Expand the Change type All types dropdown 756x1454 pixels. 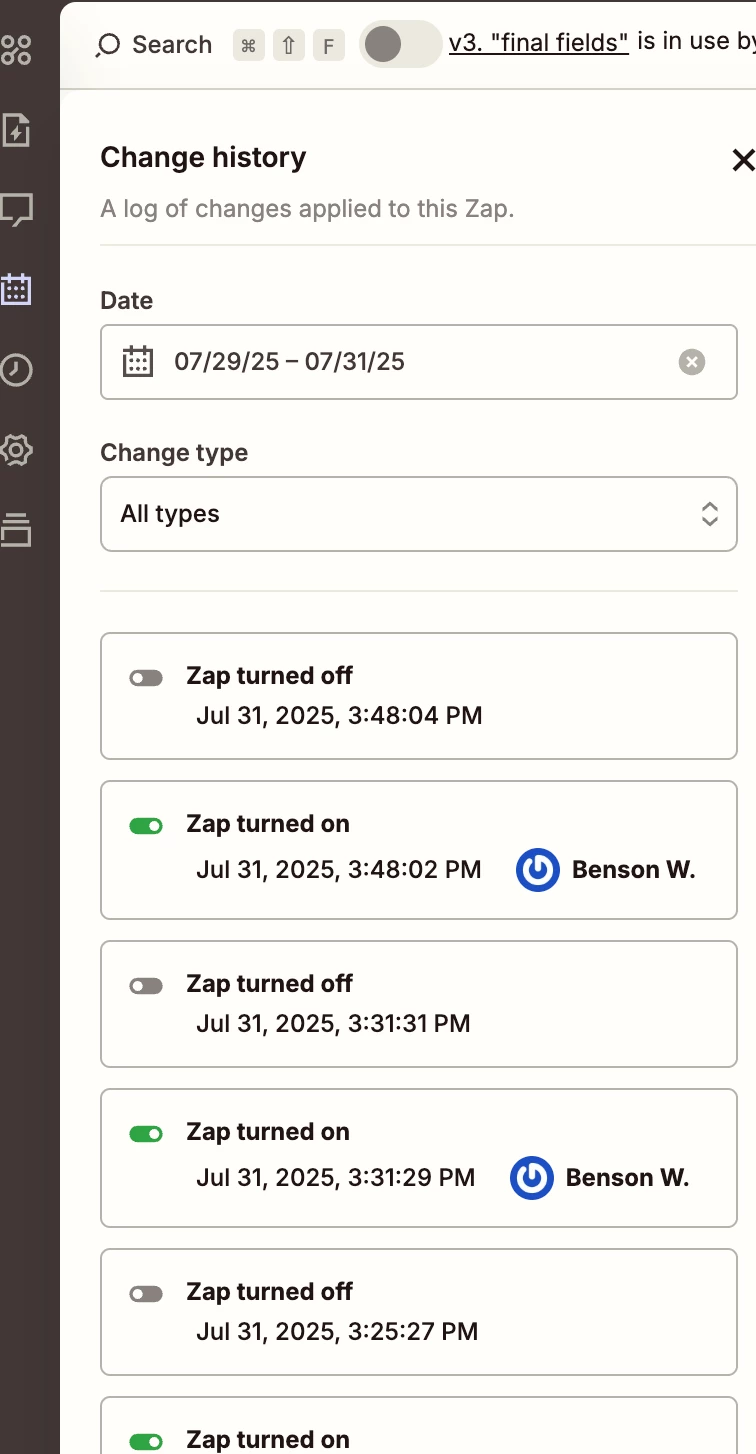pyautogui.click(x=419, y=514)
